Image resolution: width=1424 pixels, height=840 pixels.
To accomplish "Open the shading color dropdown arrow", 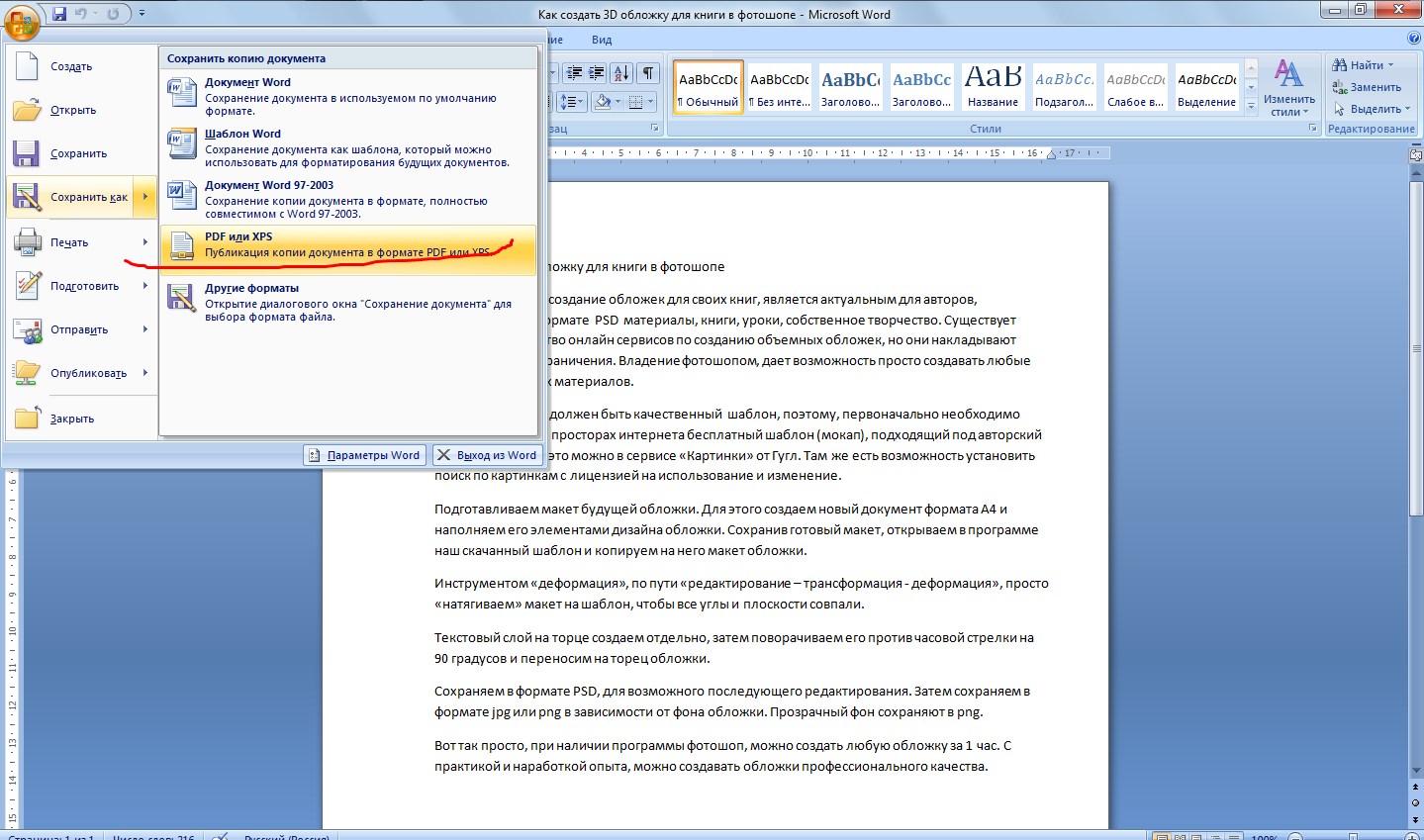I will [x=617, y=101].
